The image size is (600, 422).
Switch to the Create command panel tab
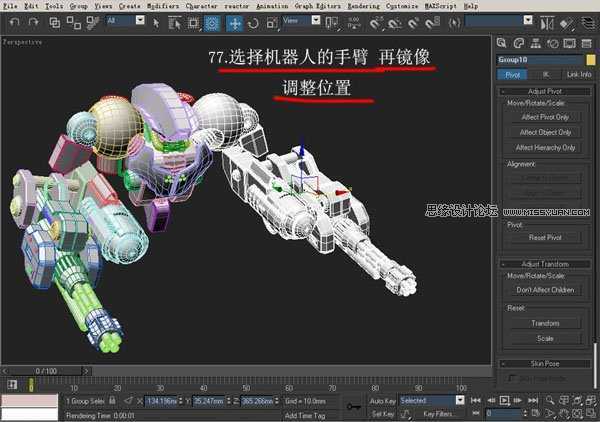(x=502, y=43)
